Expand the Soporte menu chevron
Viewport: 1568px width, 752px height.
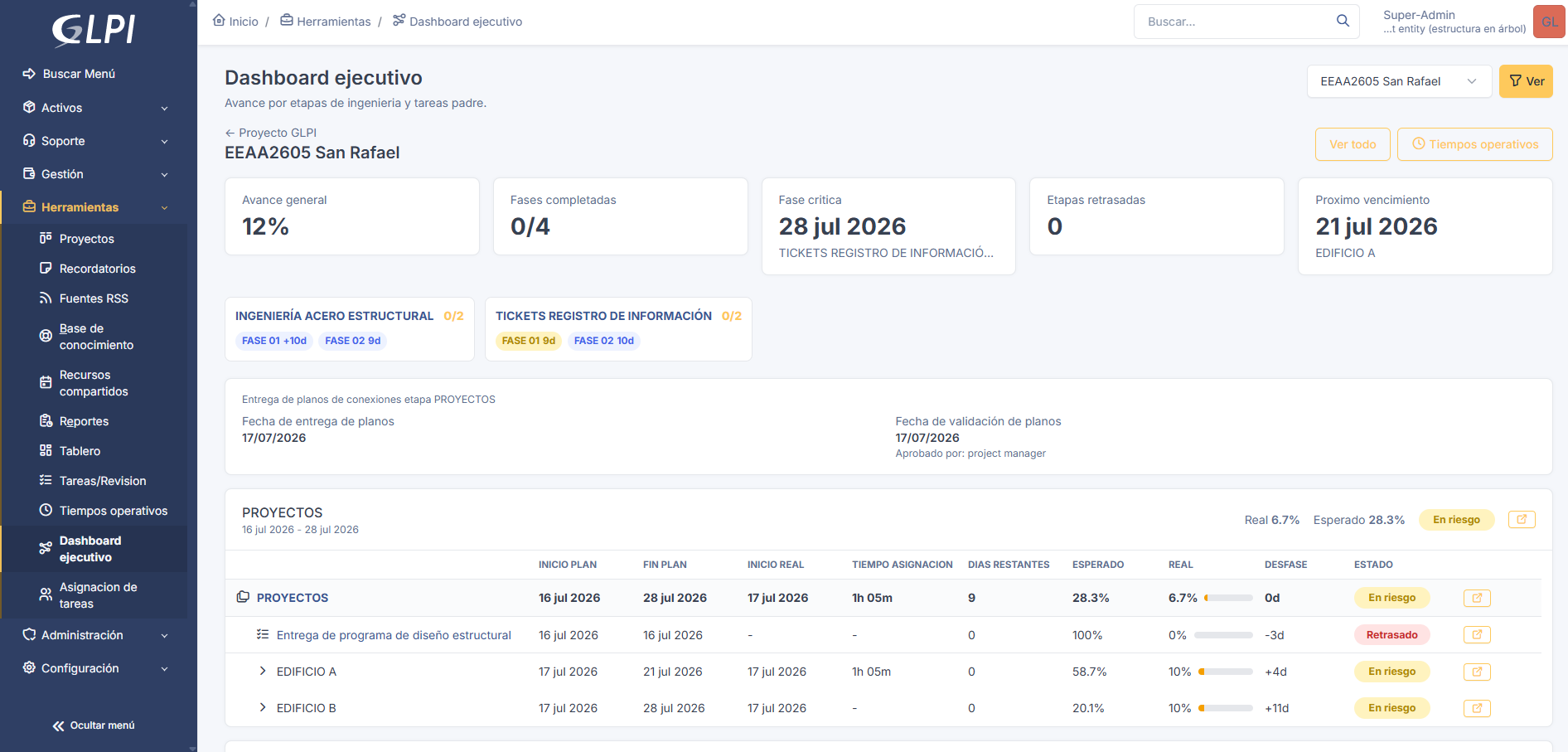tap(164, 142)
